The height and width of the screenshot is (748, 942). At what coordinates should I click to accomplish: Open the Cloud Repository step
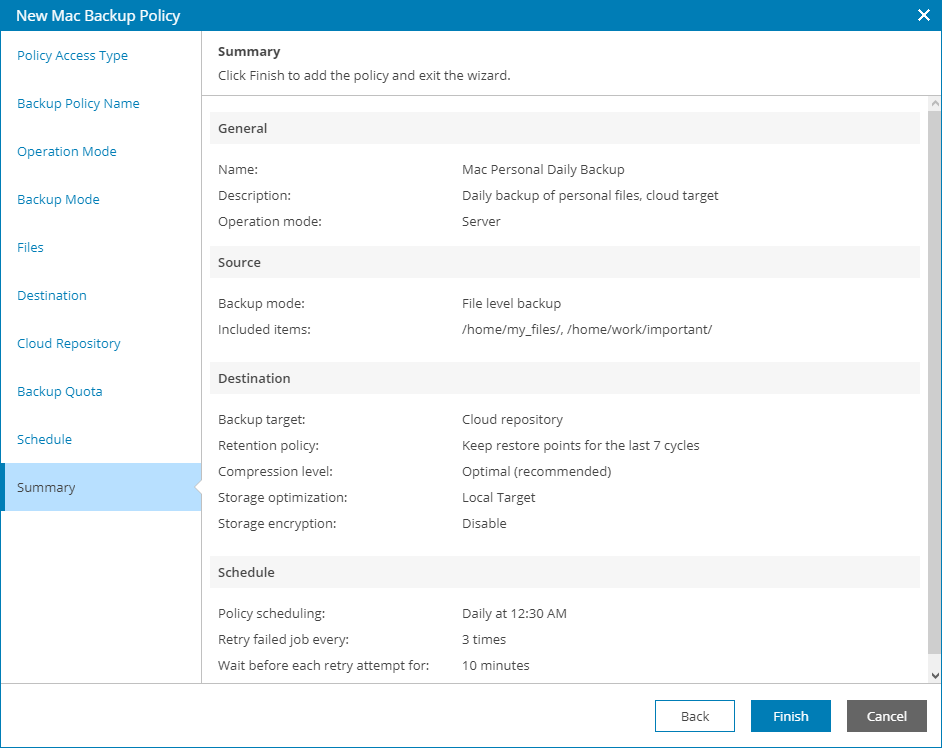coord(69,344)
